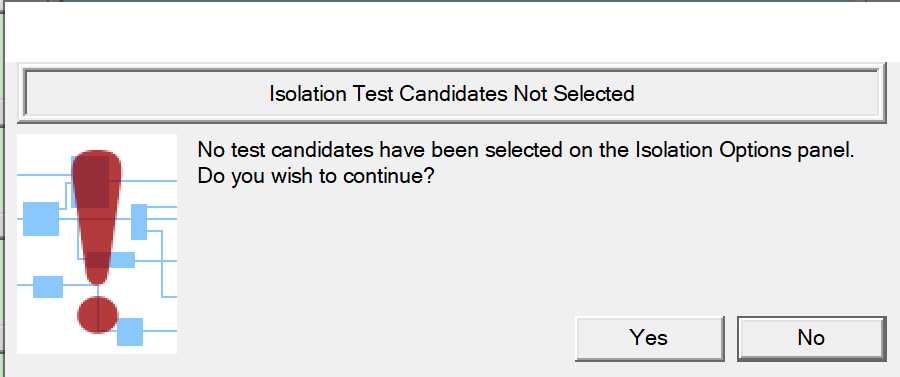This screenshot has width=900, height=377.
Task: Click the white title bar area above the header
Action: 452,30
